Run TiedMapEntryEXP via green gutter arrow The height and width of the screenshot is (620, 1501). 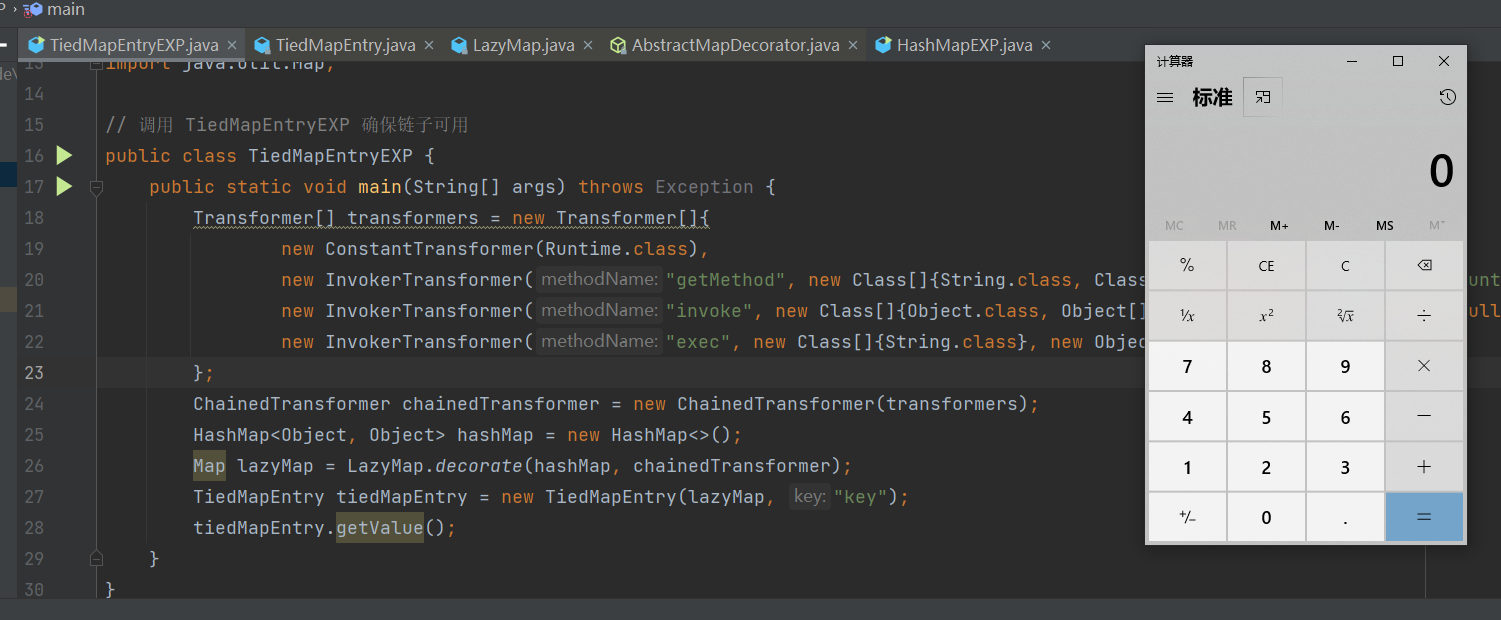tap(63, 155)
